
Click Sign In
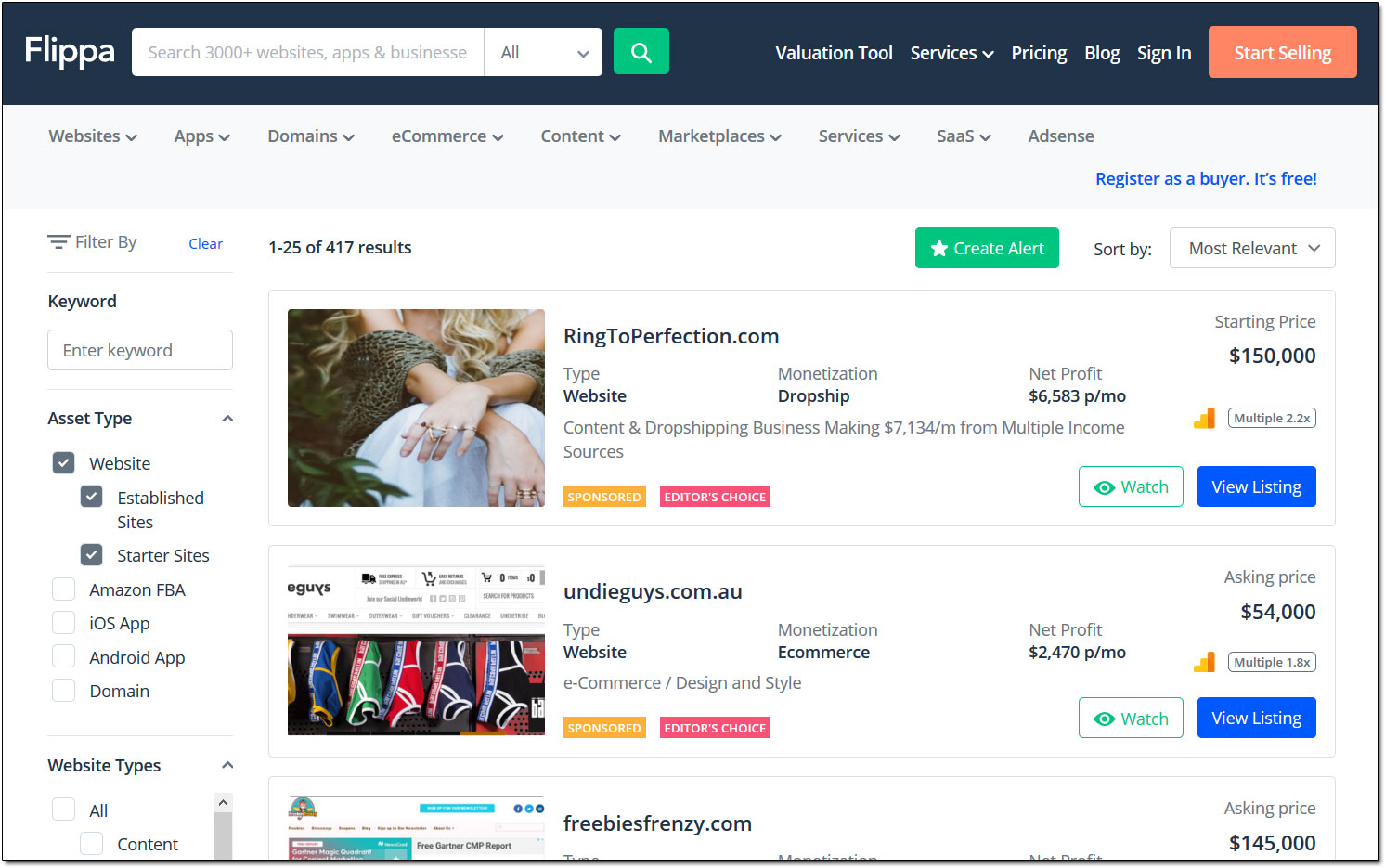(1164, 53)
